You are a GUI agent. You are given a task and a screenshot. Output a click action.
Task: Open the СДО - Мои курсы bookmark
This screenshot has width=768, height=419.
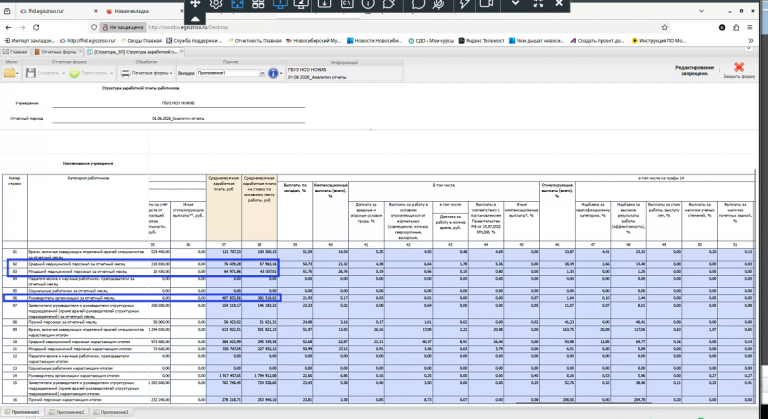(431, 41)
